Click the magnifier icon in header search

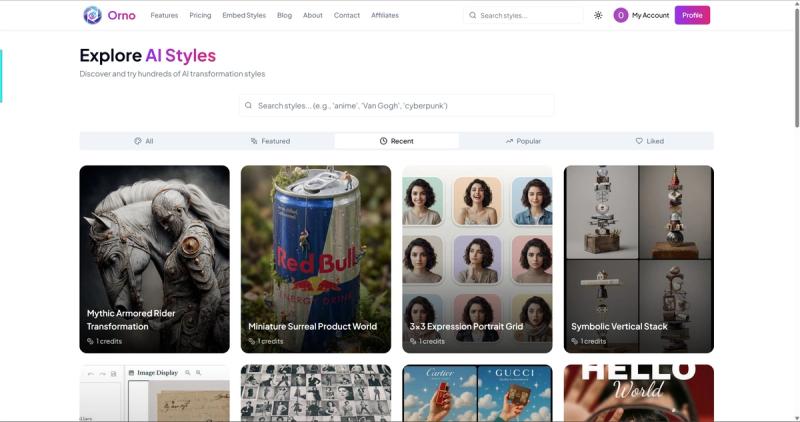tap(472, 15)
